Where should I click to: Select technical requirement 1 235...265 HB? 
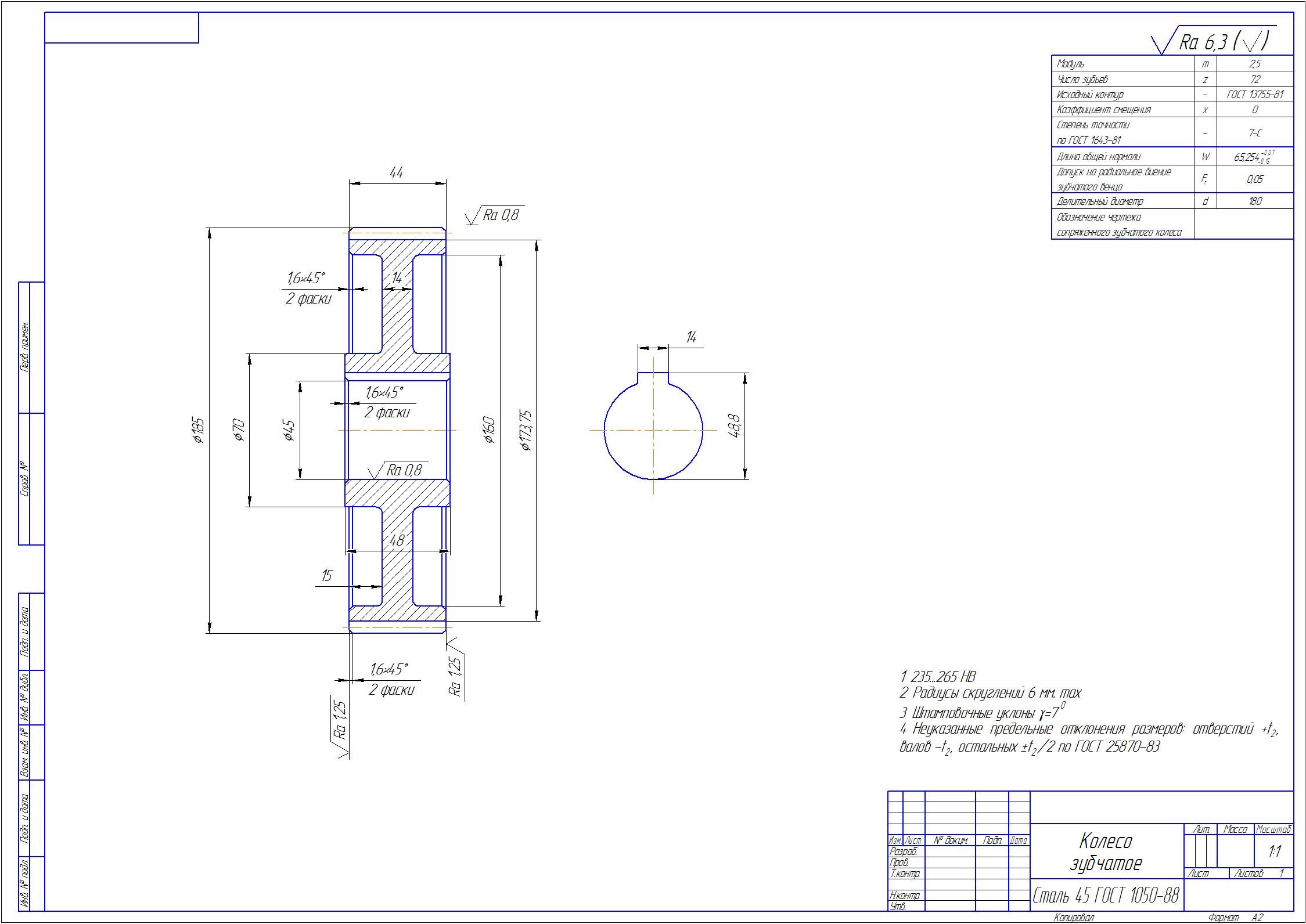pos(938,677)
